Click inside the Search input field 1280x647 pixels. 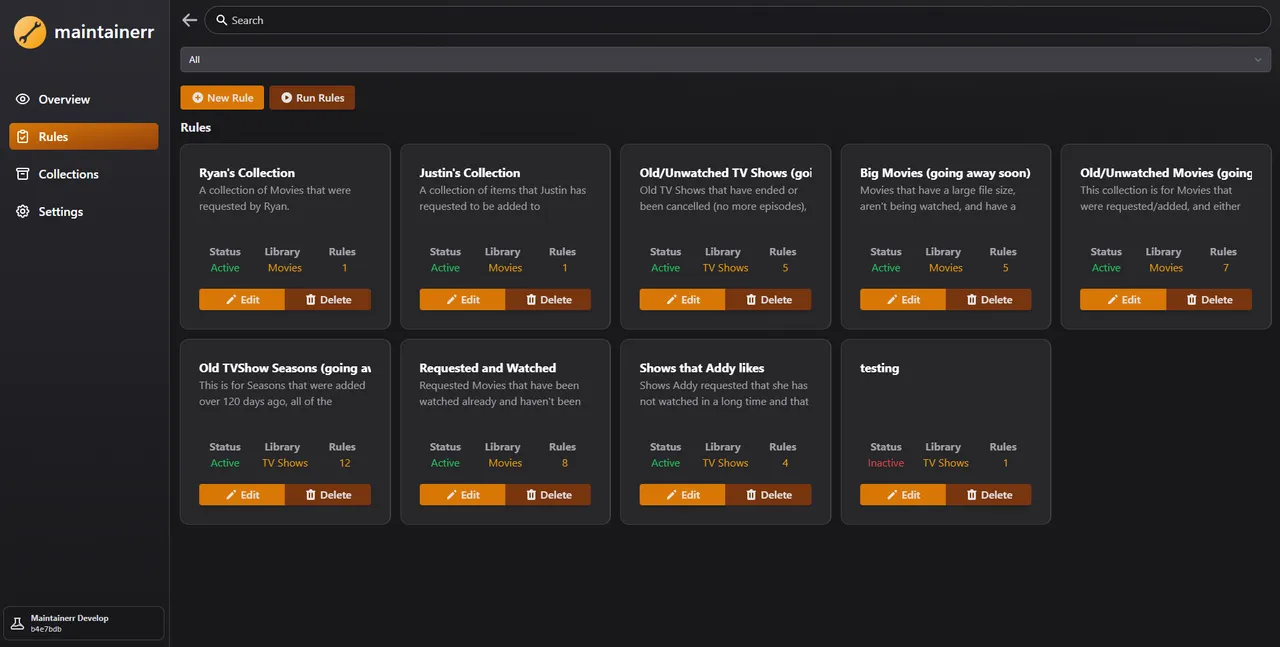tap(400, 20)
